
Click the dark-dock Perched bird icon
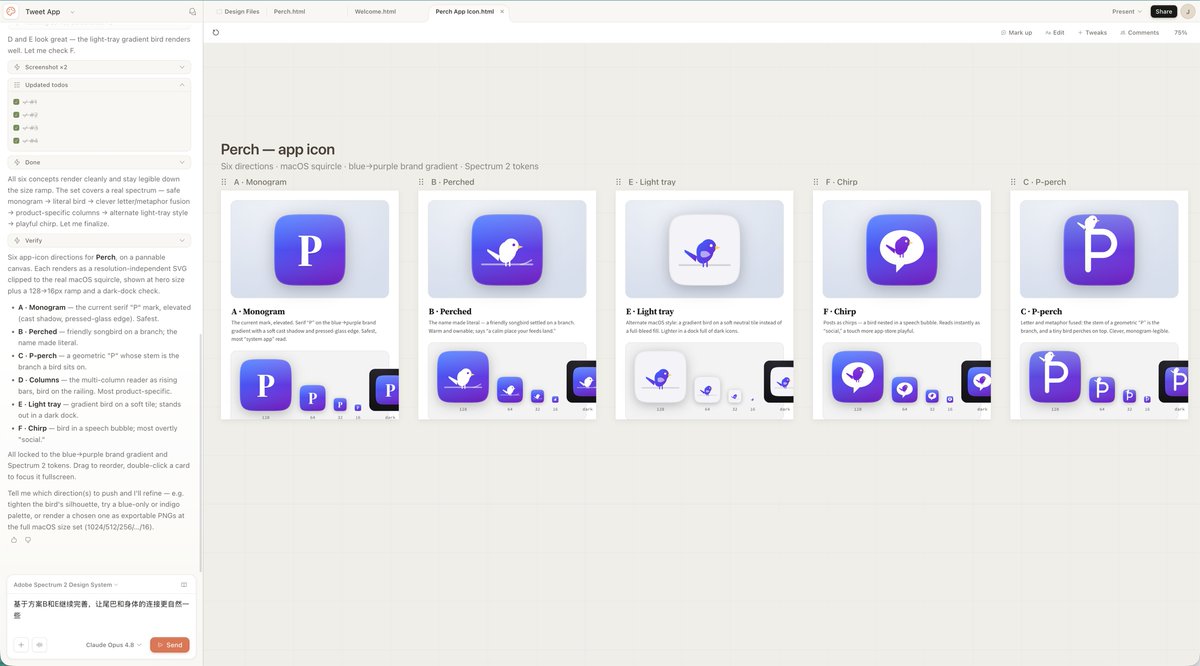click(584, 384)
